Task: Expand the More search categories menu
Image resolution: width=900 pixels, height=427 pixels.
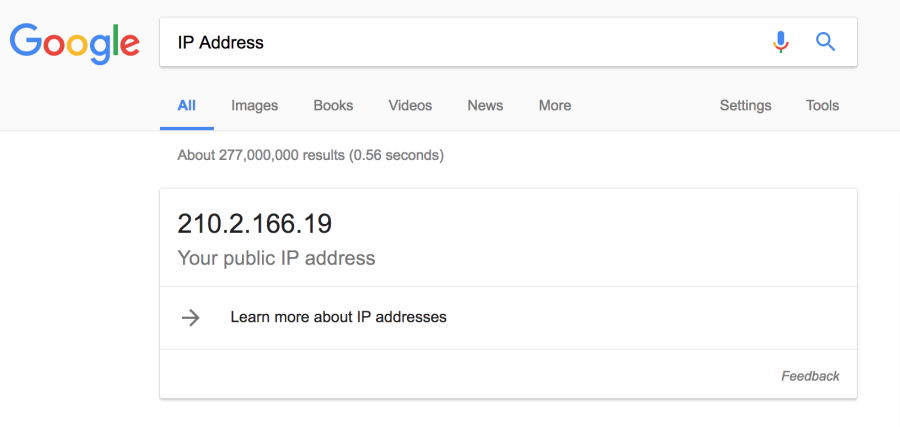Action: (x=554, y=106)
